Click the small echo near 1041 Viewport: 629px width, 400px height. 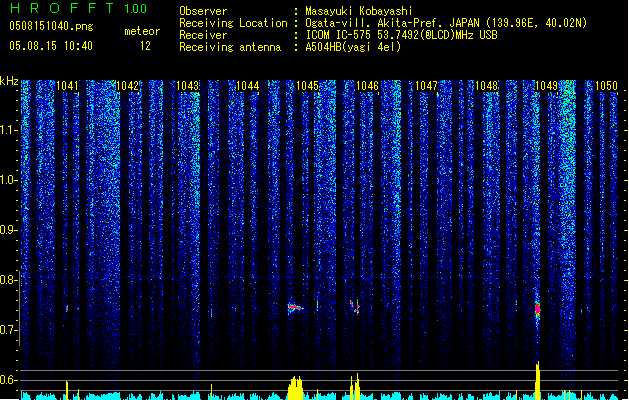pyautogui.click(x=67, y=308)
